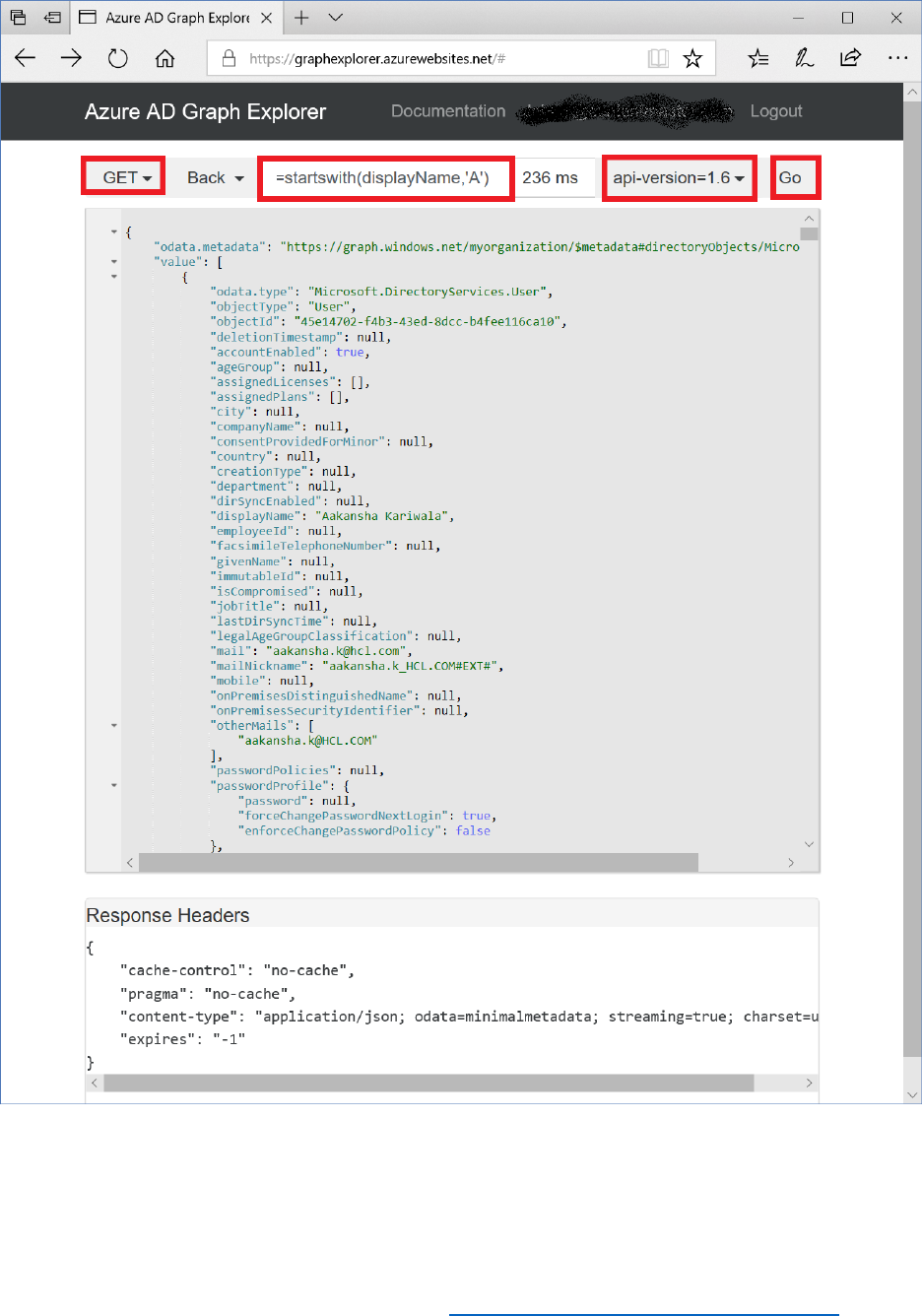Screen dimensions: 922x1316
Task: Collapse the first user object node
Action: point(114,277)
